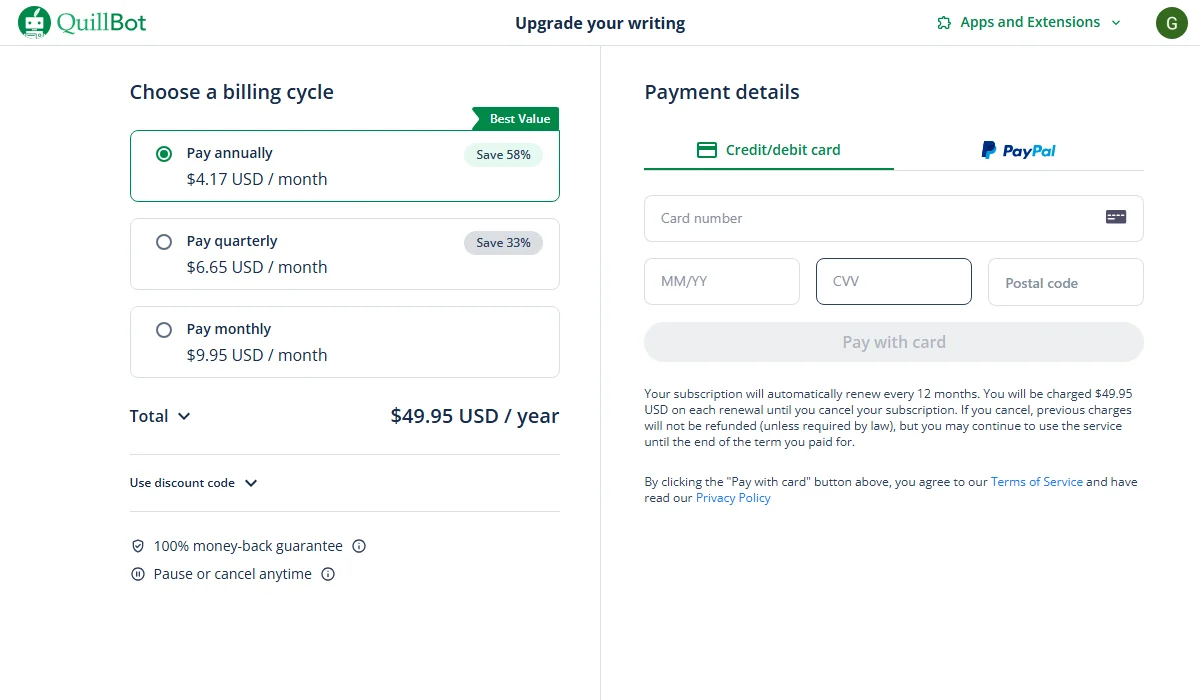Click the info icon beside Pause or cancel anytime
The image size is (1200, 700).
tap(328, 574)
